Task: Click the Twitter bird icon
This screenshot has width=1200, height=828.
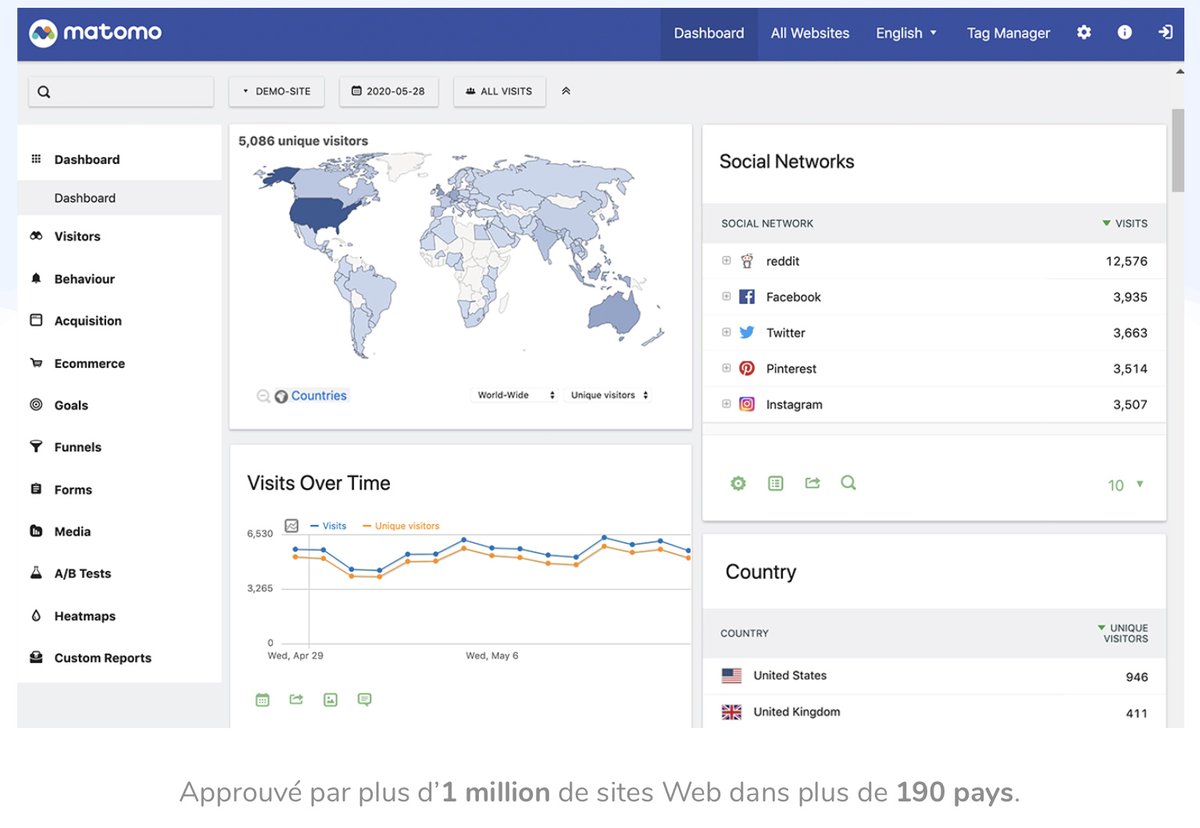Action: (747, 333)
